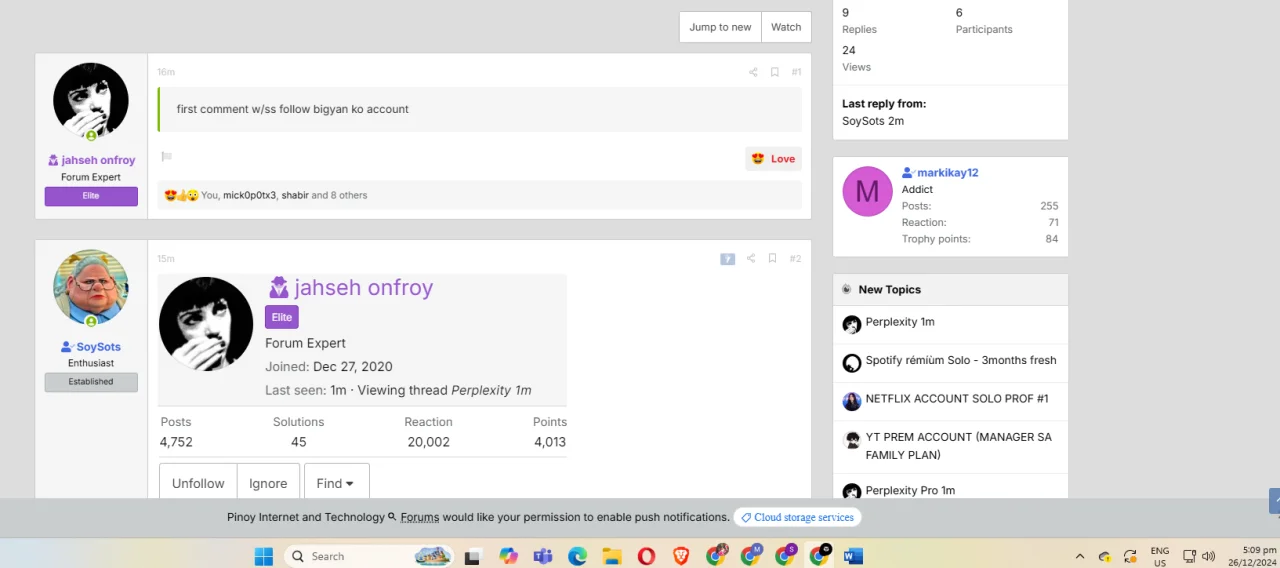Share post #1 via share icon

point(753,72)
